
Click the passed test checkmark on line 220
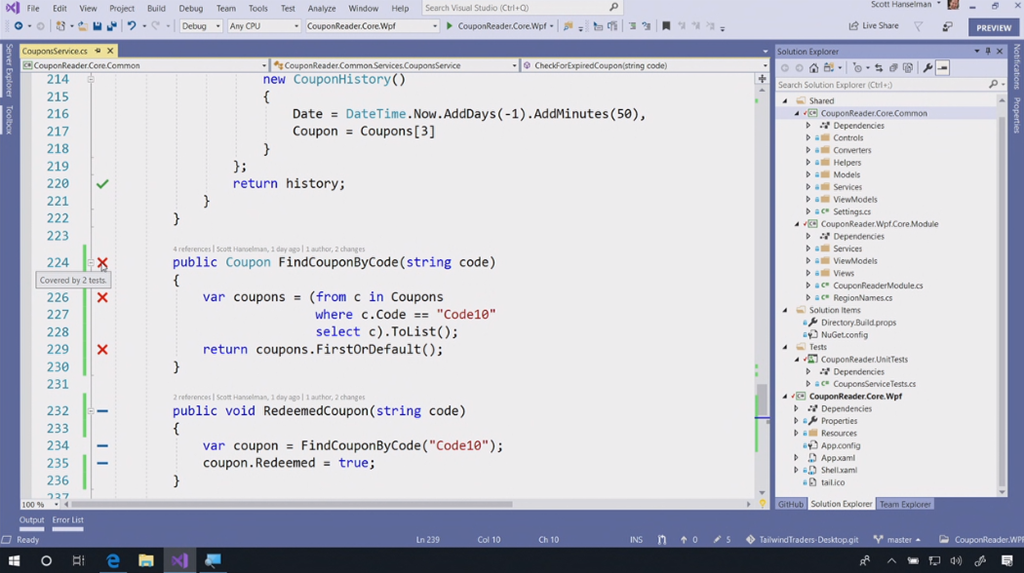(102, 184)
